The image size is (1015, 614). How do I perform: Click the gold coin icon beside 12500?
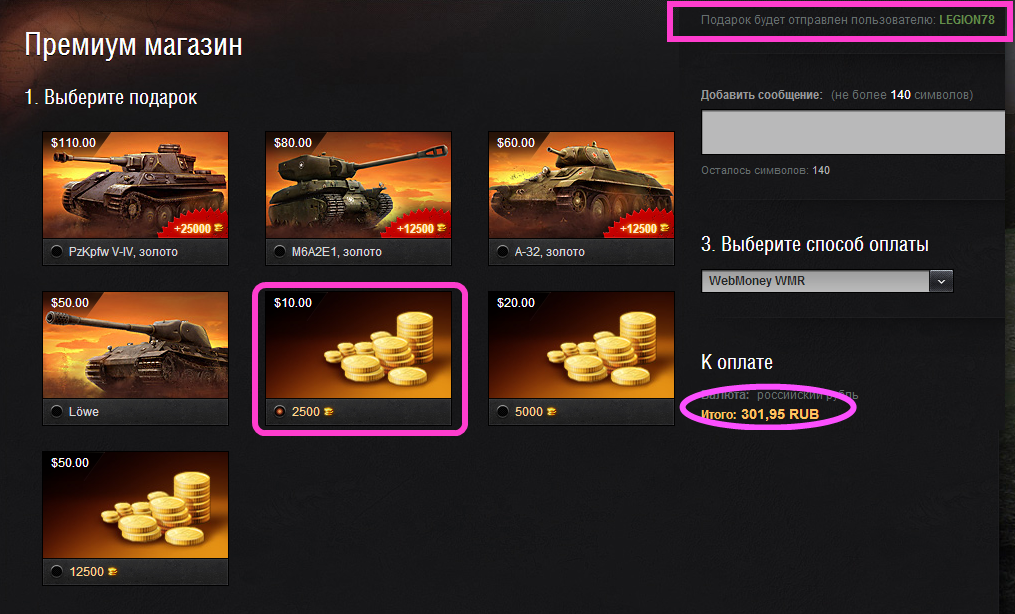pyautogui.click(x=113, y=571)
